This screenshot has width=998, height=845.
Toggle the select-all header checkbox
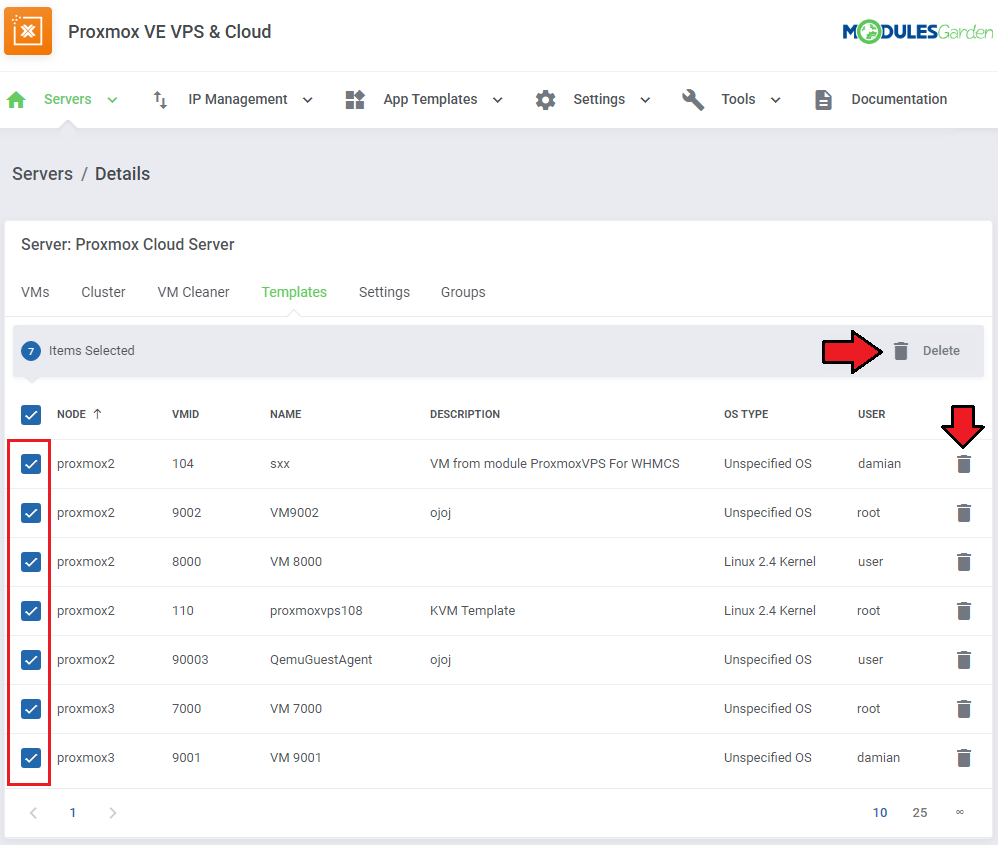click(31, 415)
